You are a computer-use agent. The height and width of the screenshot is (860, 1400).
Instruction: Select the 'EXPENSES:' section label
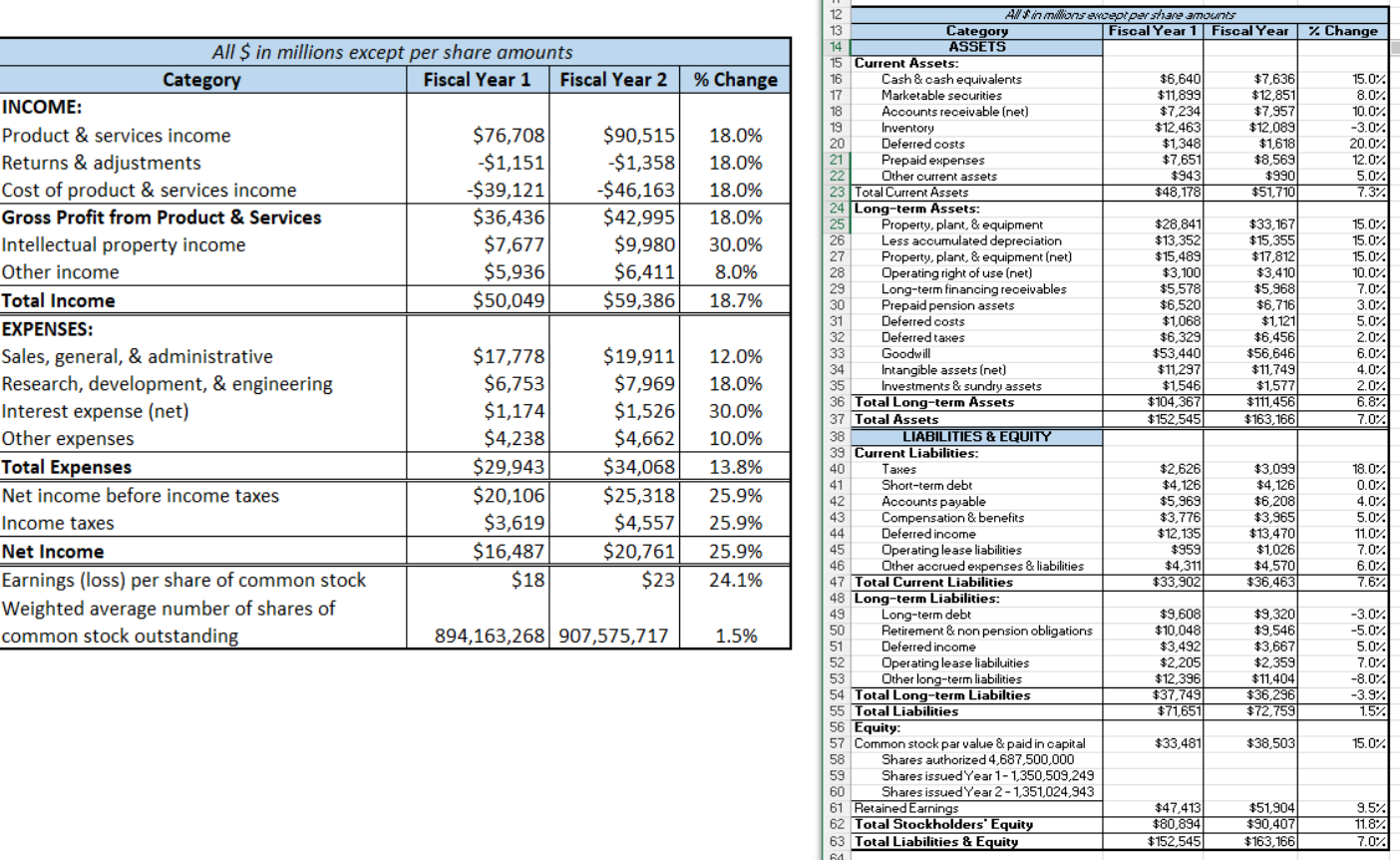pos(48,328)
